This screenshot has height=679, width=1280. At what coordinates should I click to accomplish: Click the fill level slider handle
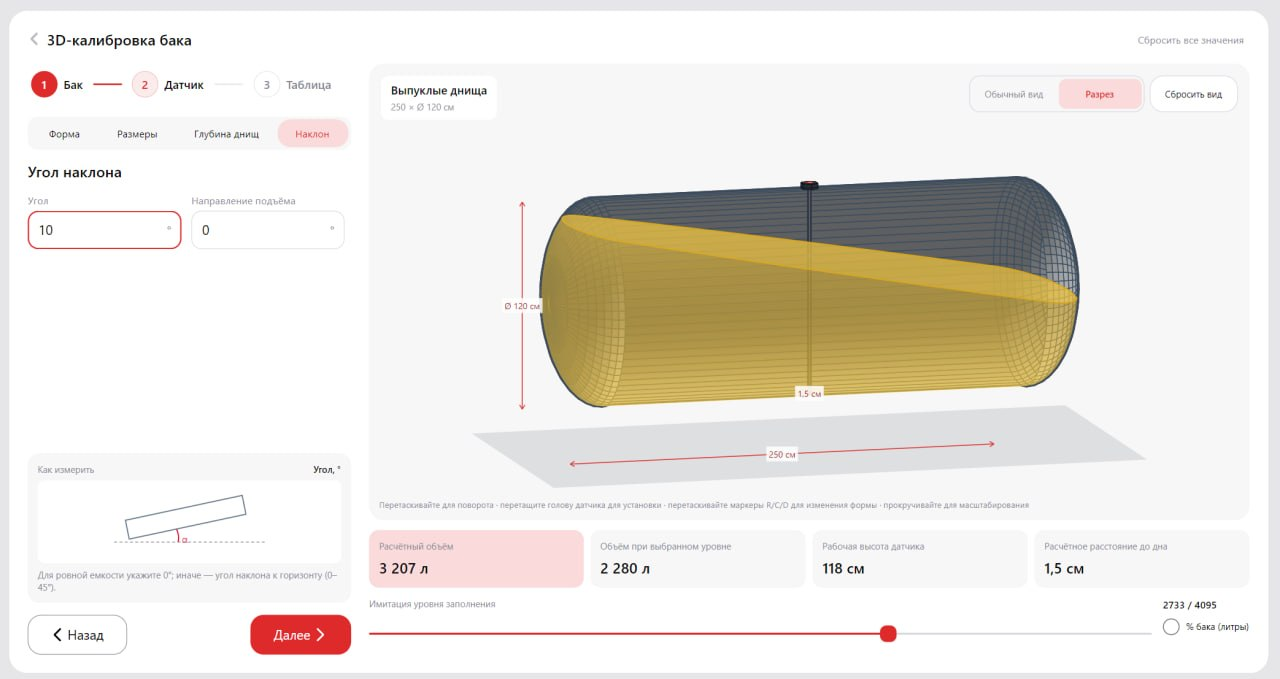click(x=888, y=633)
